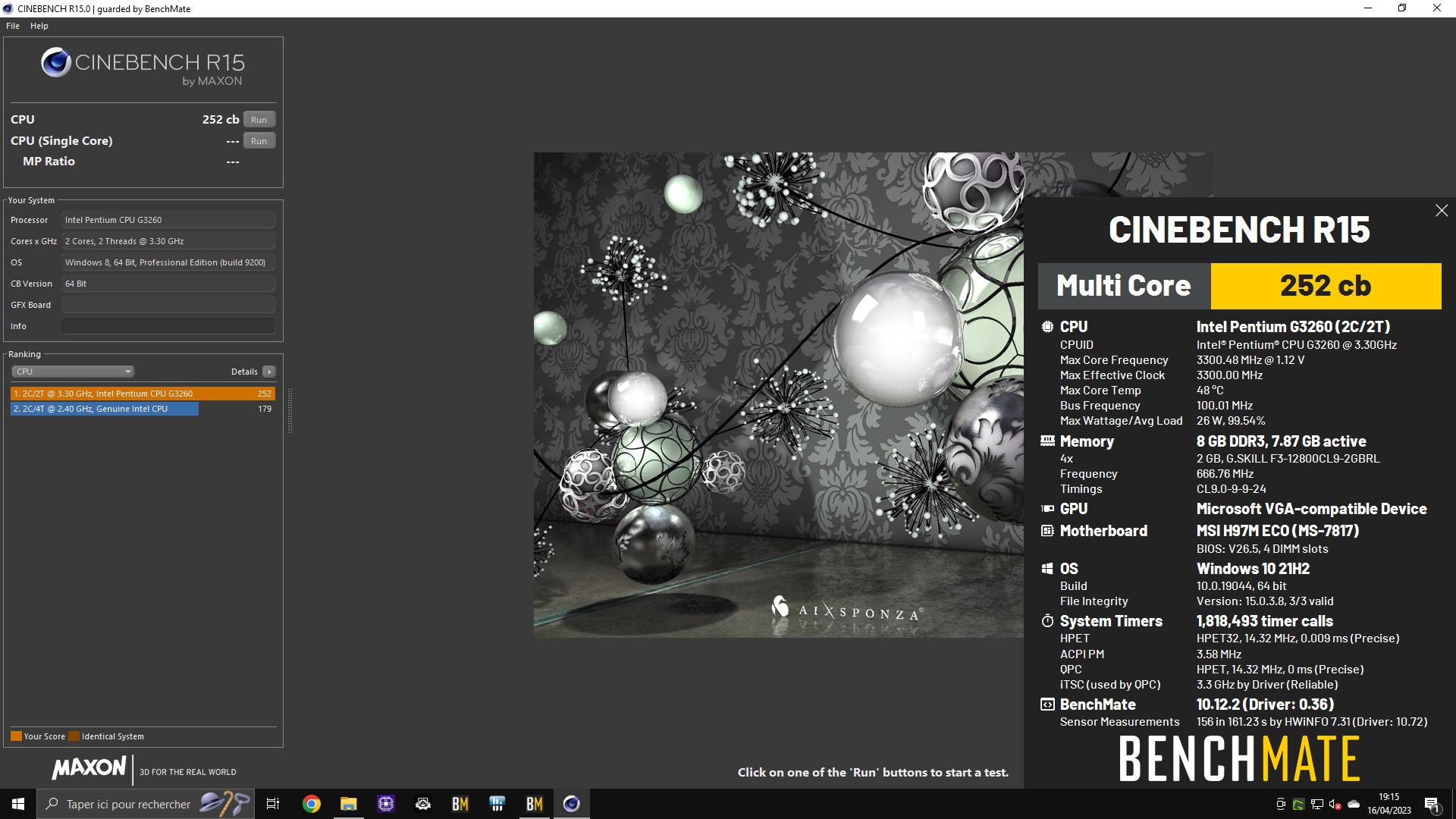Click the green tray application icon
1456x819 pixels.
point(1299,804)
